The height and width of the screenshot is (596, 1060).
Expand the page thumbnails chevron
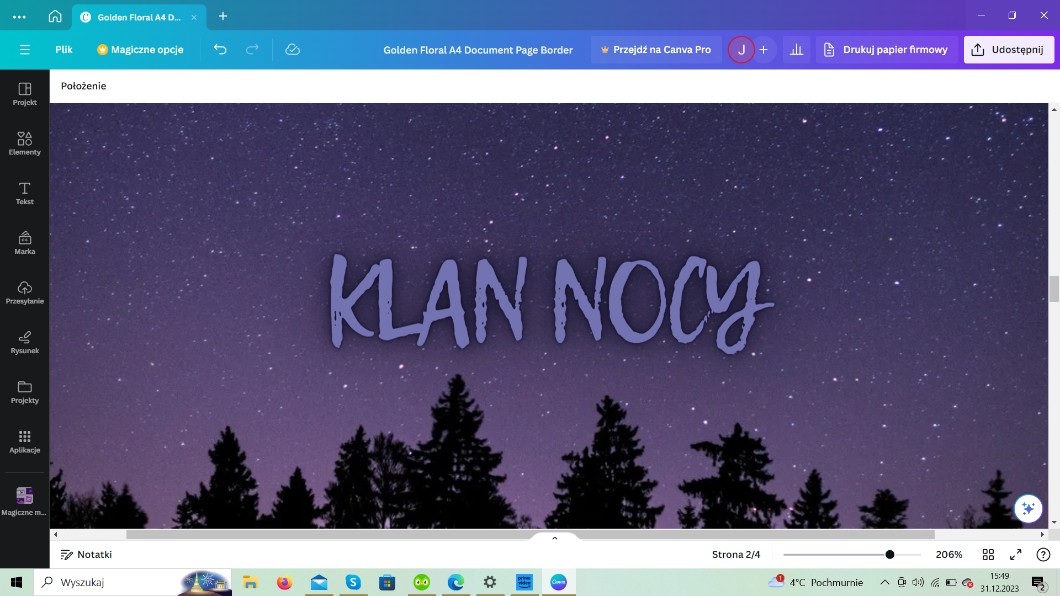coord(554,538)
